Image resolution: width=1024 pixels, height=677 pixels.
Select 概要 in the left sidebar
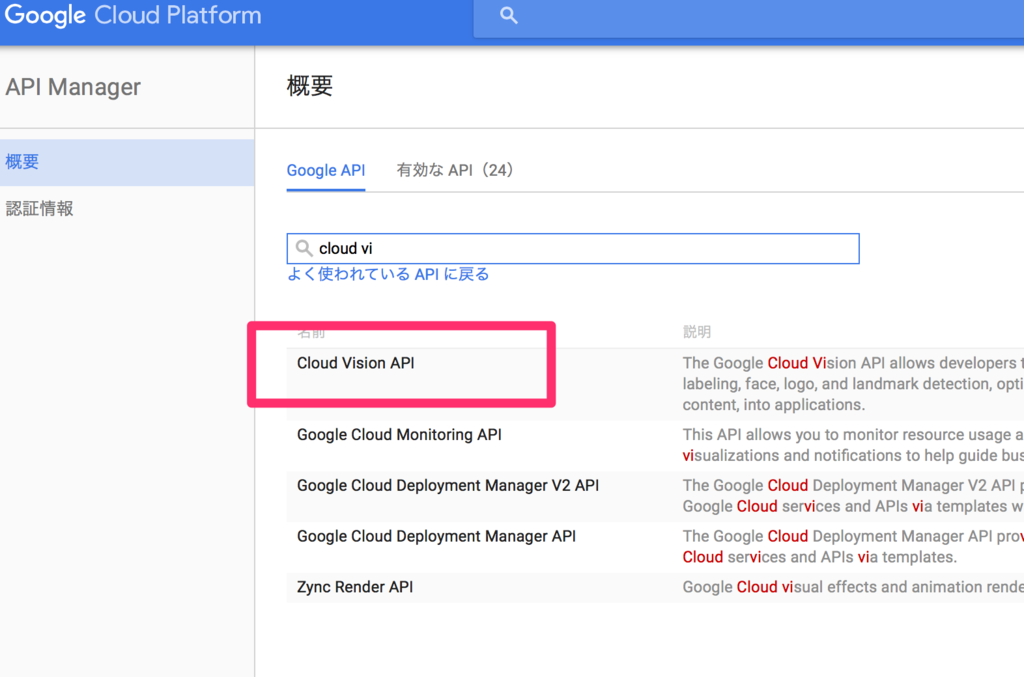(x=127, y=162)
